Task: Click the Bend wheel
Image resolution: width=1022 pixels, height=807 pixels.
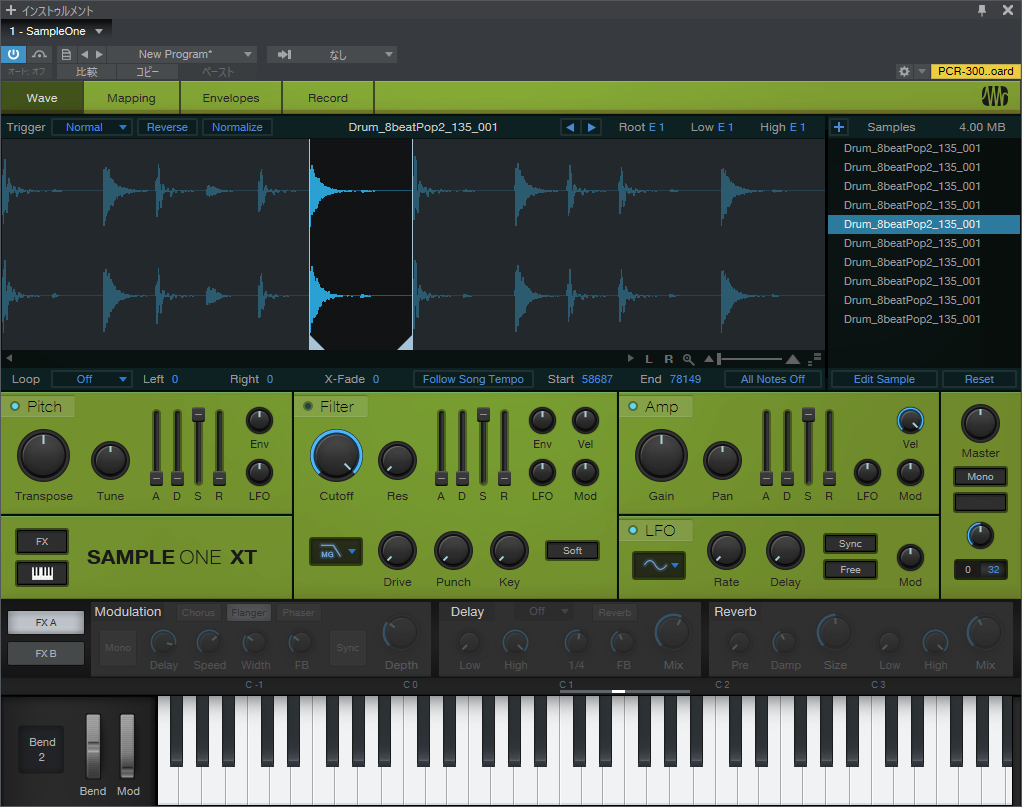Action: (93, 746)
